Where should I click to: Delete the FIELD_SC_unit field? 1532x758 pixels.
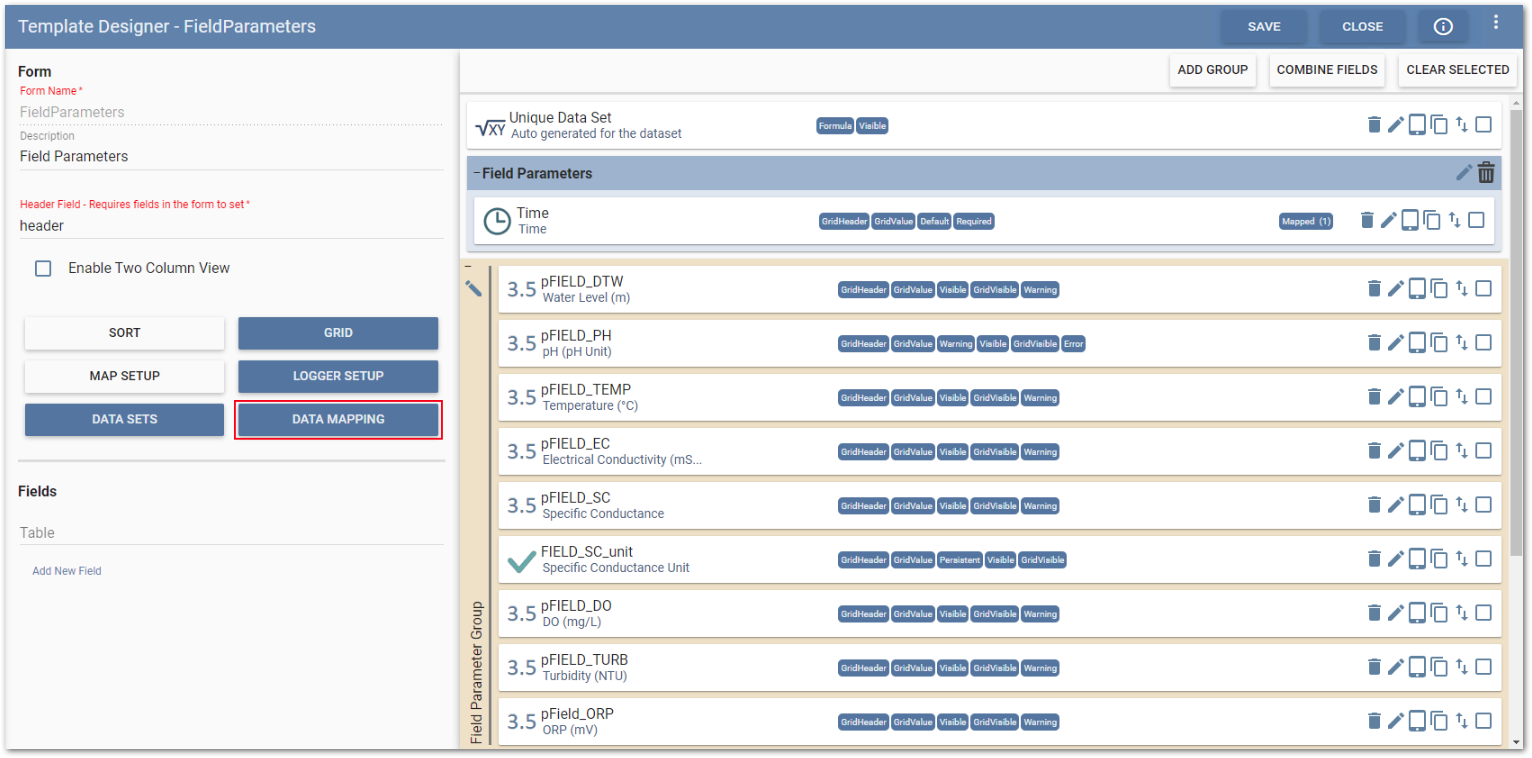click(1374, 558)
